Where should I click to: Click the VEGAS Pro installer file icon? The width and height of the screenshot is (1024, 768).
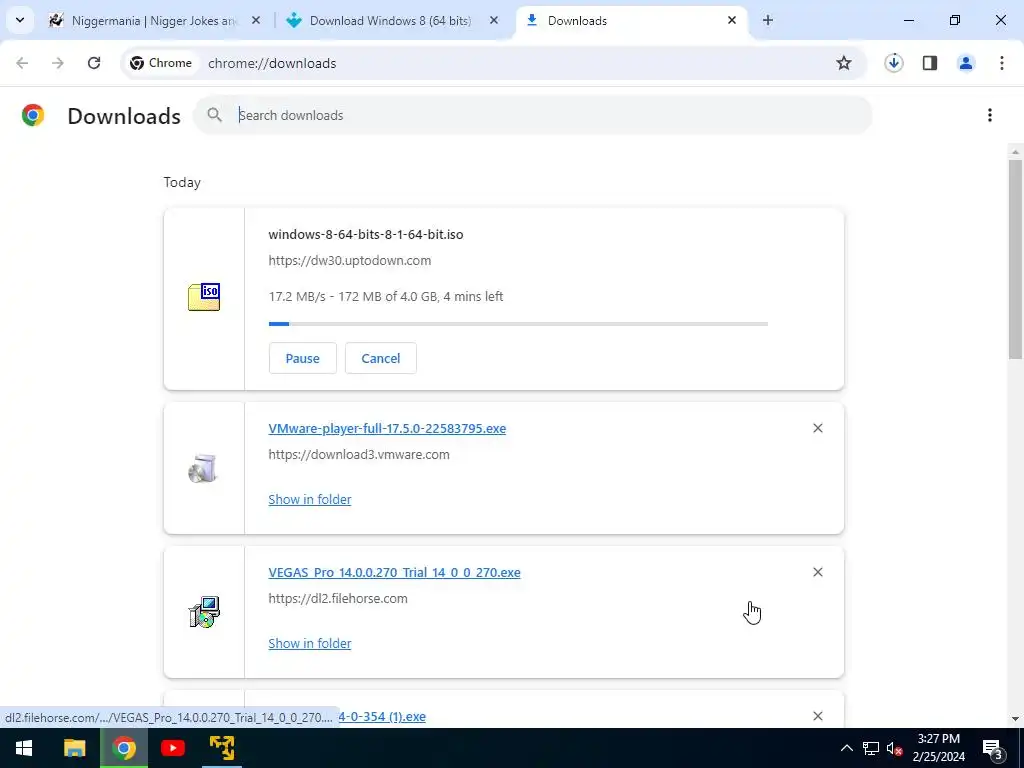click(x=204, y=612)
